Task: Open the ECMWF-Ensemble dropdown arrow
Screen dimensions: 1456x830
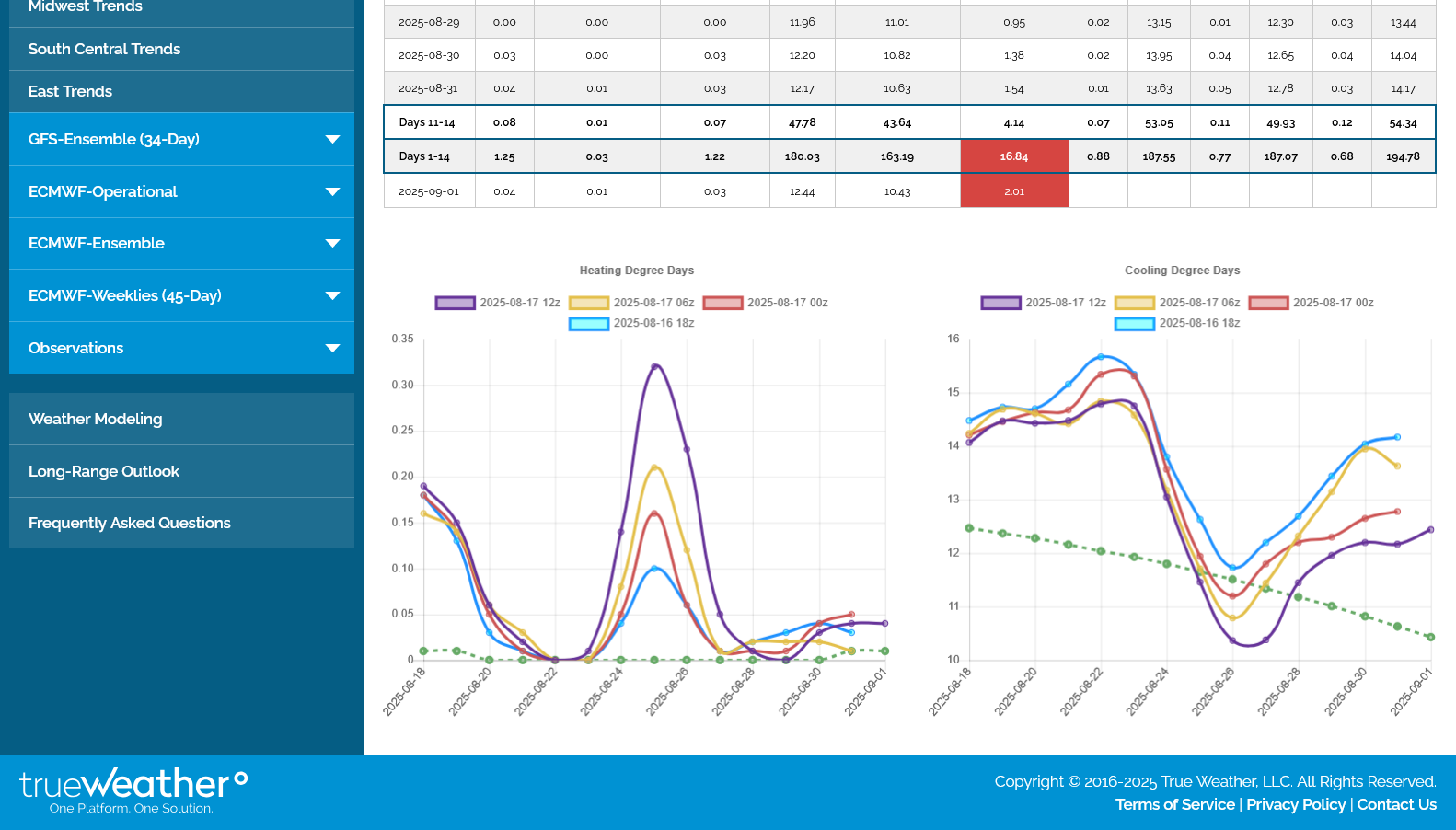Action: 332,244
